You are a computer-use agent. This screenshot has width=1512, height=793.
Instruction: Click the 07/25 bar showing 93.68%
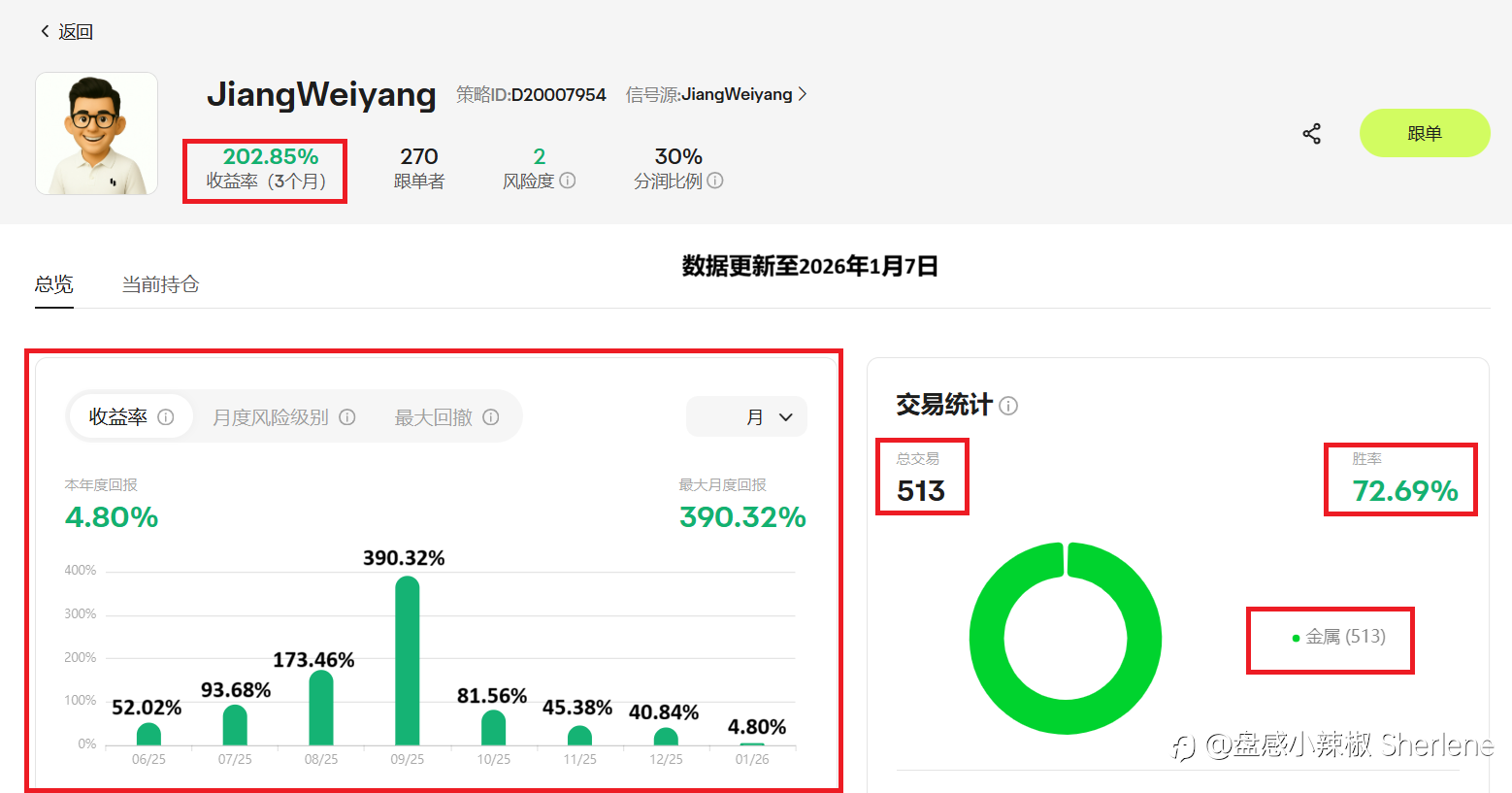235,725
